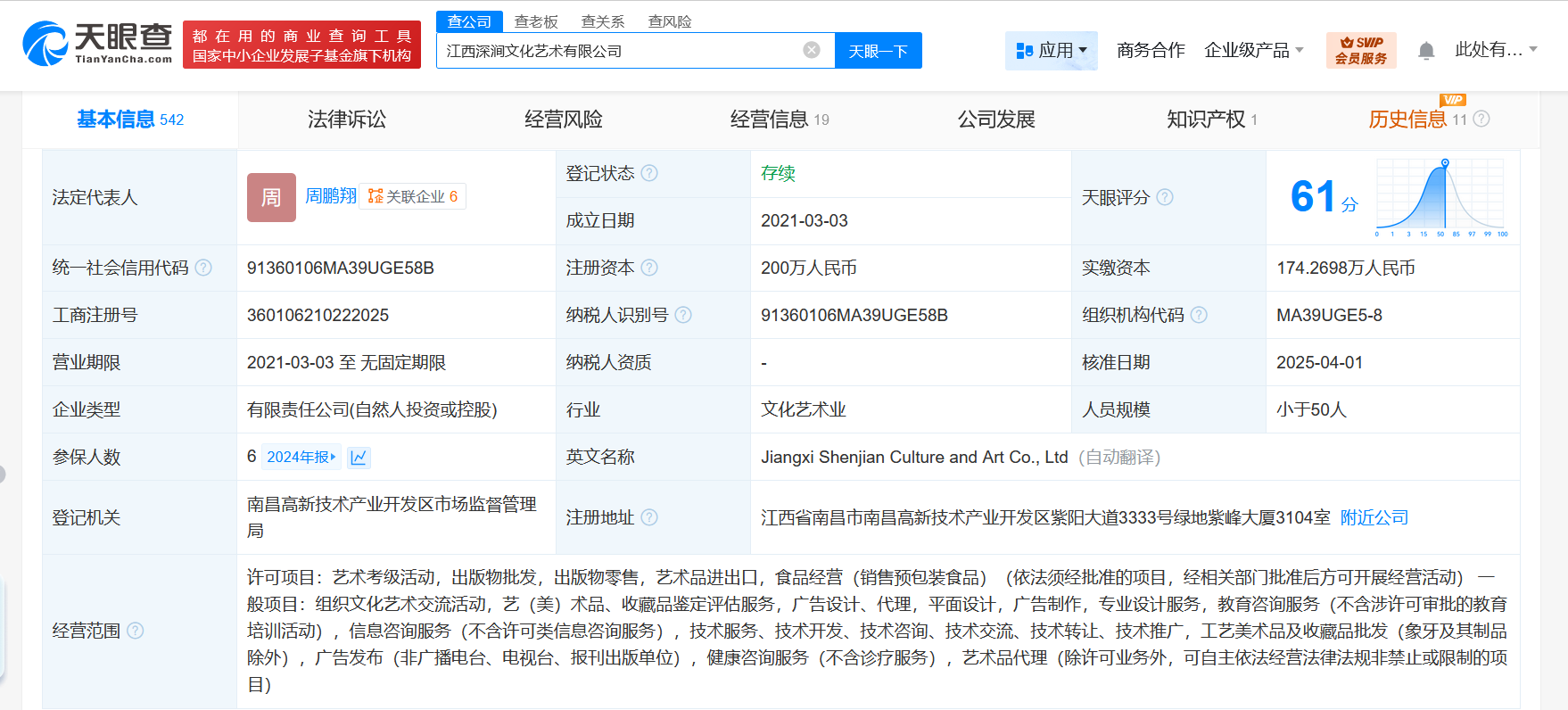
Task: Click the credit code 91360106MA39UGE58B value
Action: point(341,268)
